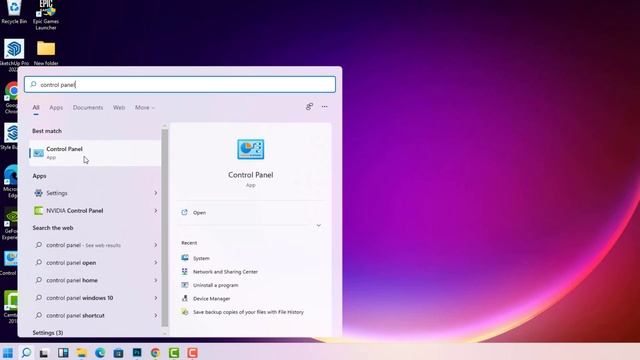Open Task View on the taskbar
The image size is (640, 360).
click(44, 353)
